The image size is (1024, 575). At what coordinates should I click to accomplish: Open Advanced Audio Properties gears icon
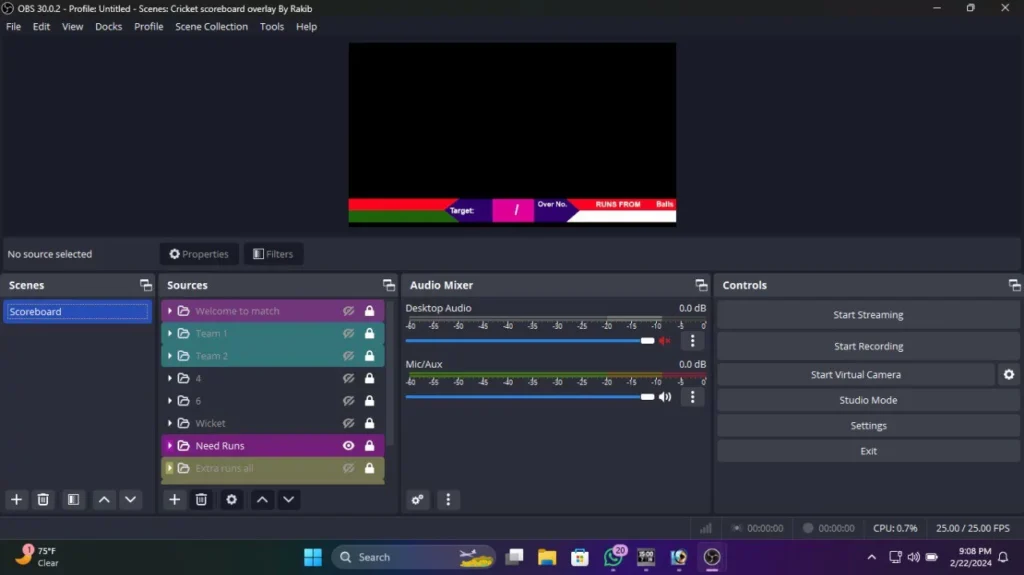417,500
